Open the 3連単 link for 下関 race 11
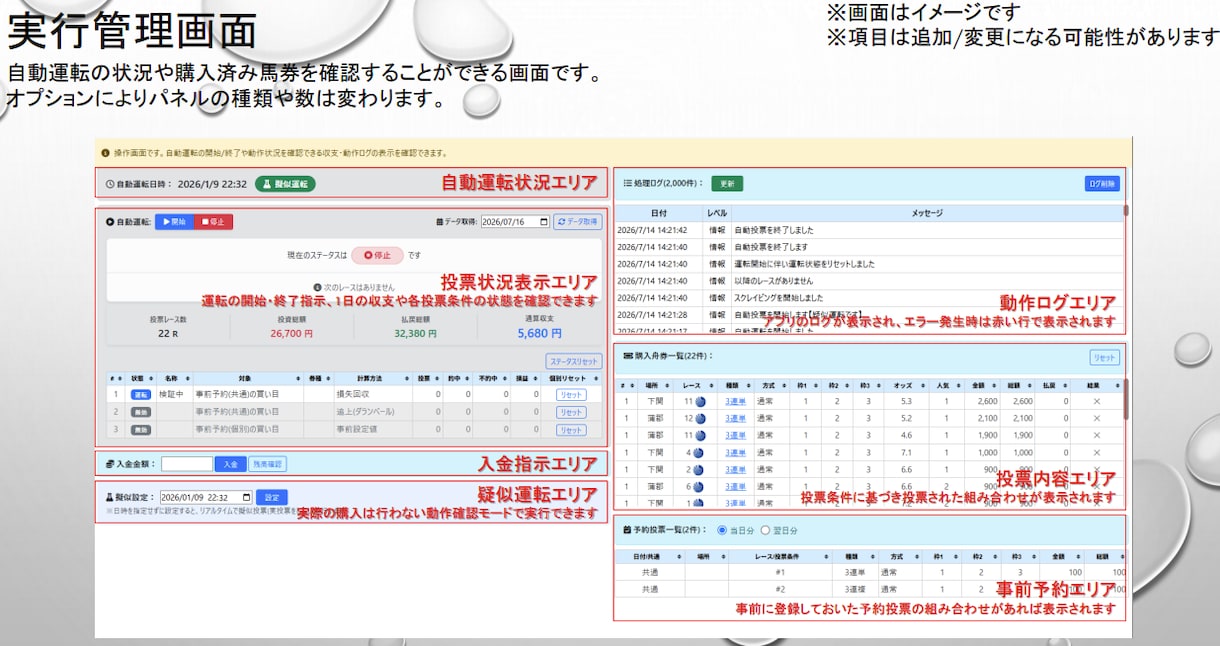This screenshot has width=1220, height=646. 735,401
